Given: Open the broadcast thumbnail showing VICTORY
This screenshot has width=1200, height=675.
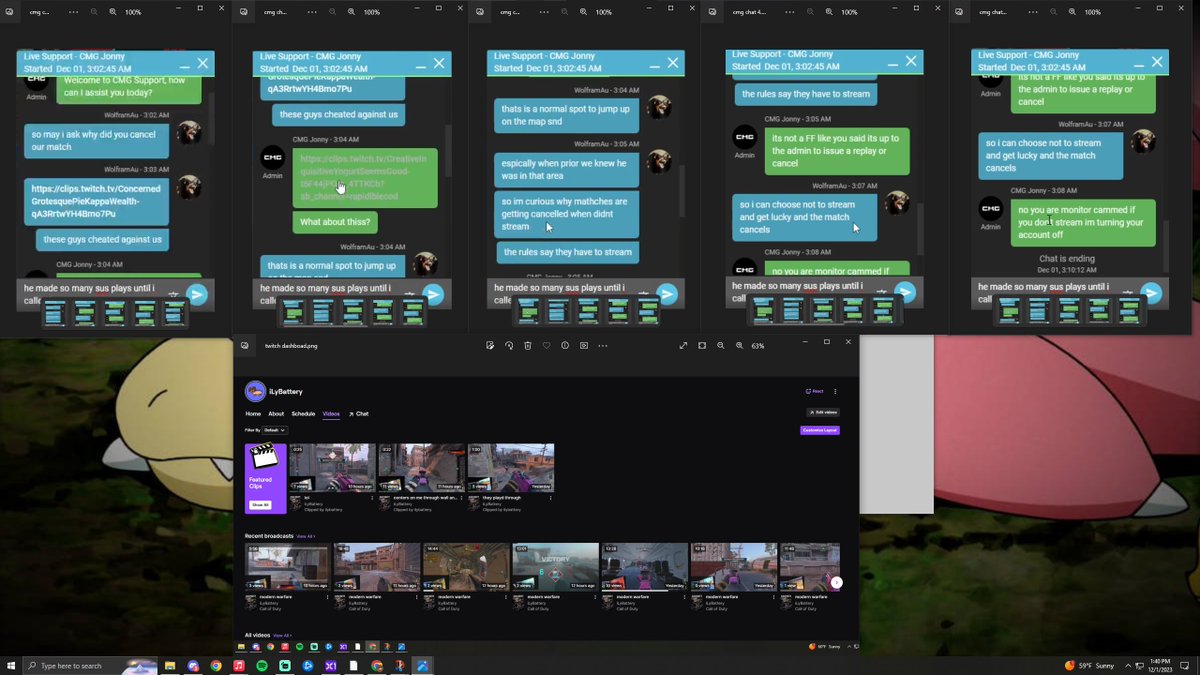Looking at the screenshot, I should [555, 567].
